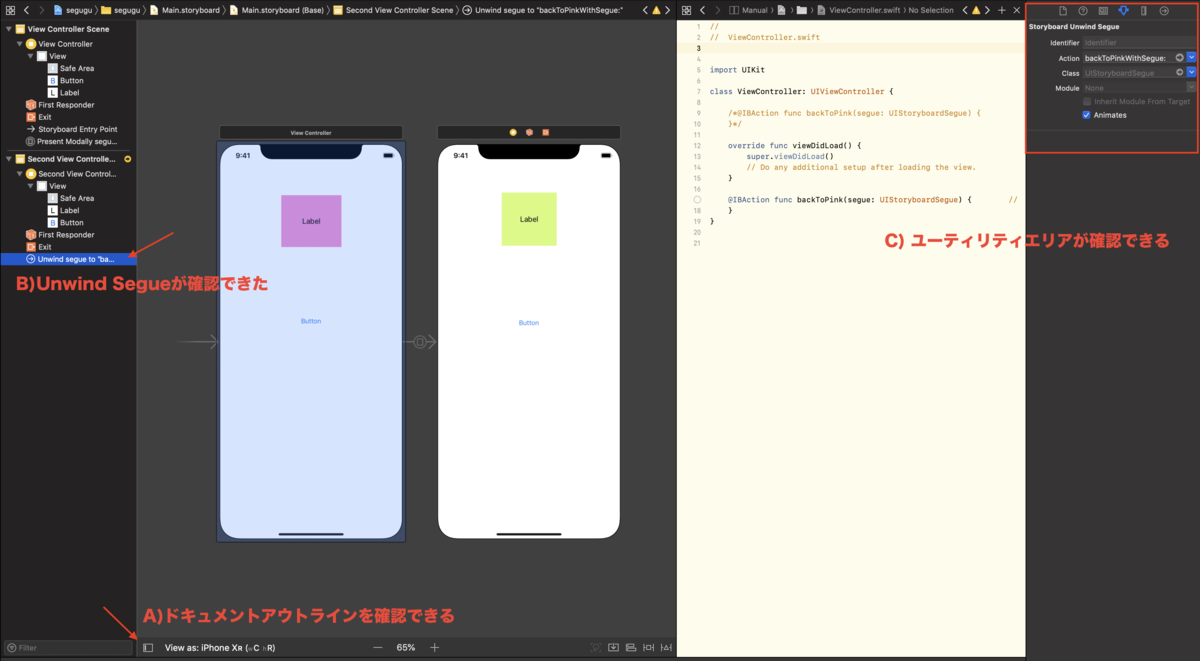Collapse the View Controller Scene tree item
The image size is (1200, 661).
(x=10, y=28)
